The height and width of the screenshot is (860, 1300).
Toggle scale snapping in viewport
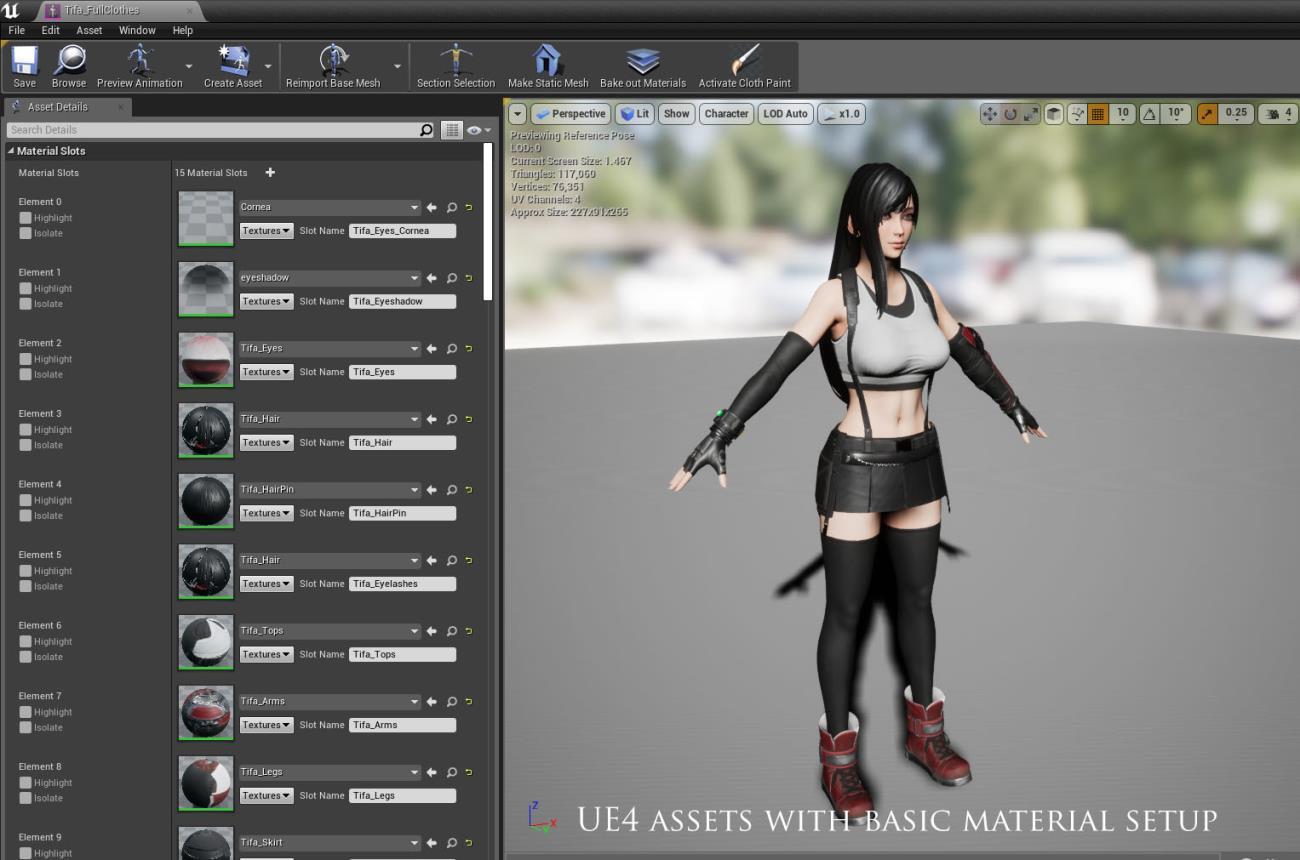pos(1208,114)
